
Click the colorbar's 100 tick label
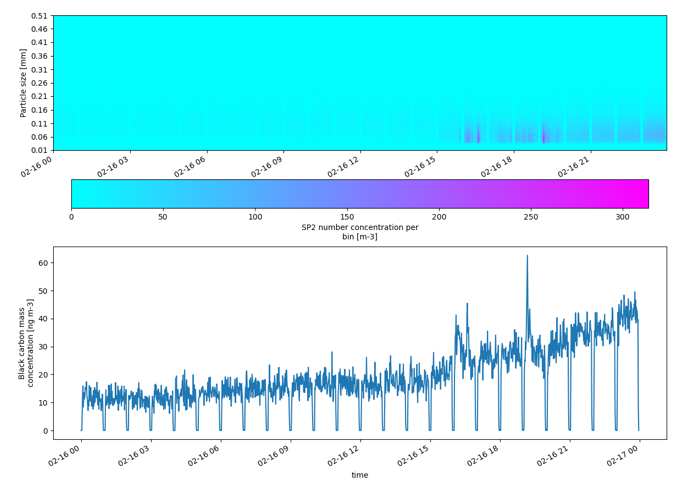(x=255, y=217)
